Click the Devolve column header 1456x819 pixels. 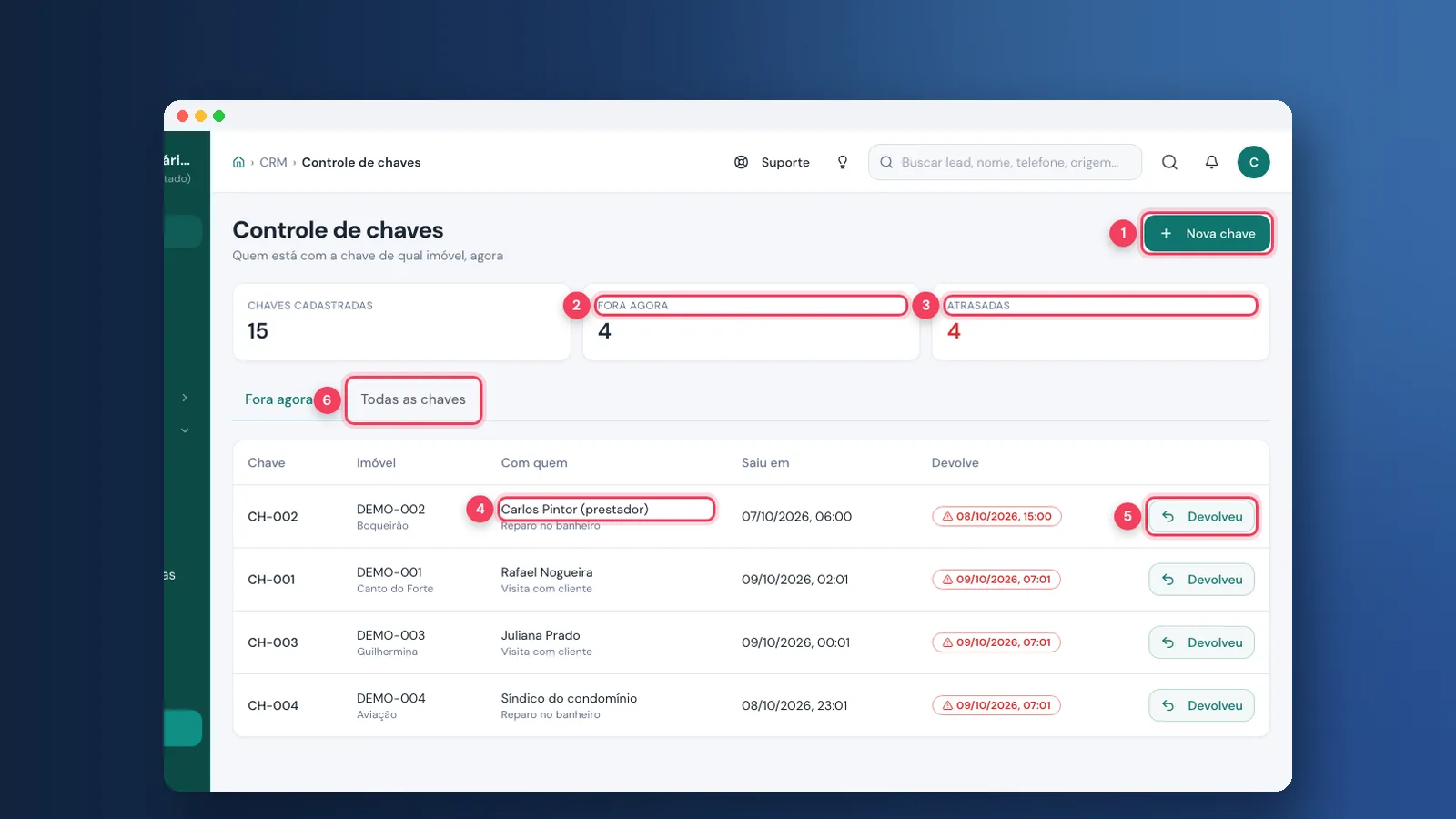coord(955,463)
